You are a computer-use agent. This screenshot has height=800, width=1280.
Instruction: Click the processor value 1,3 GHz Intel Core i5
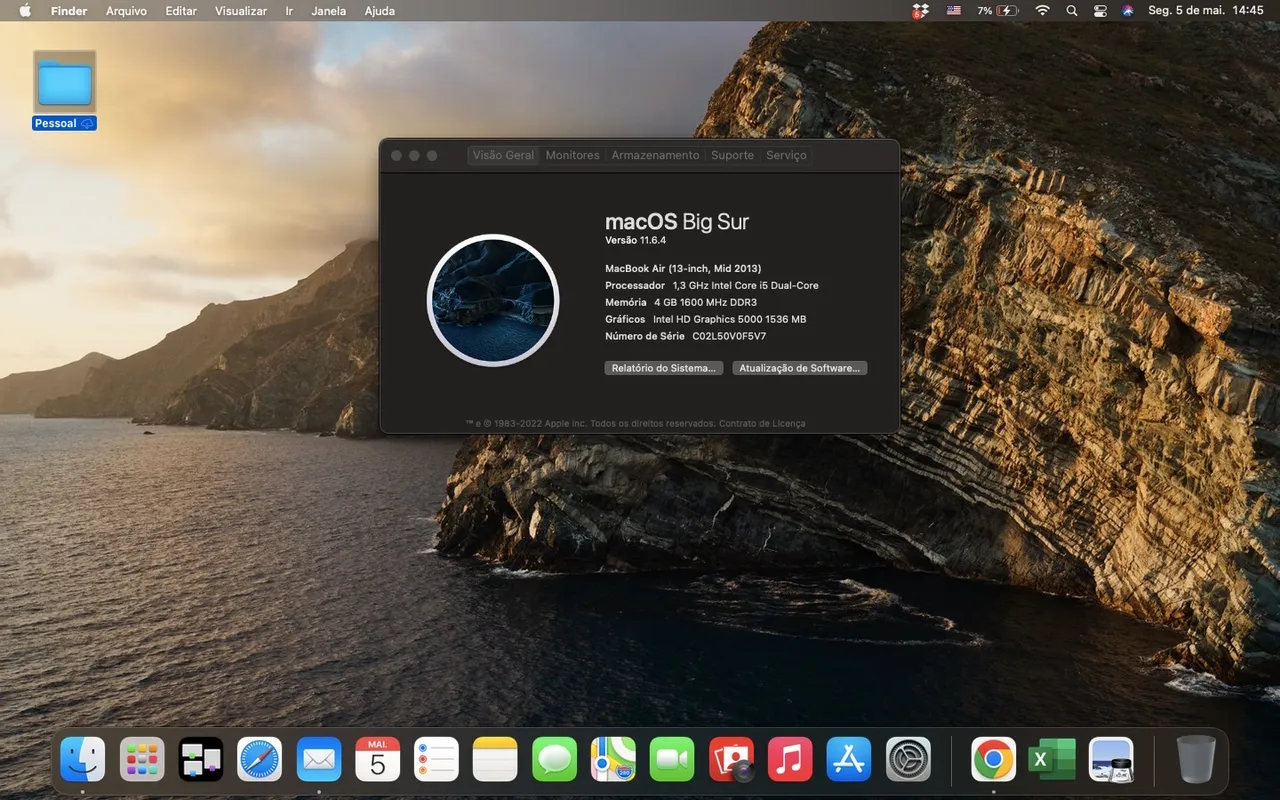click(x=745, y=285)
